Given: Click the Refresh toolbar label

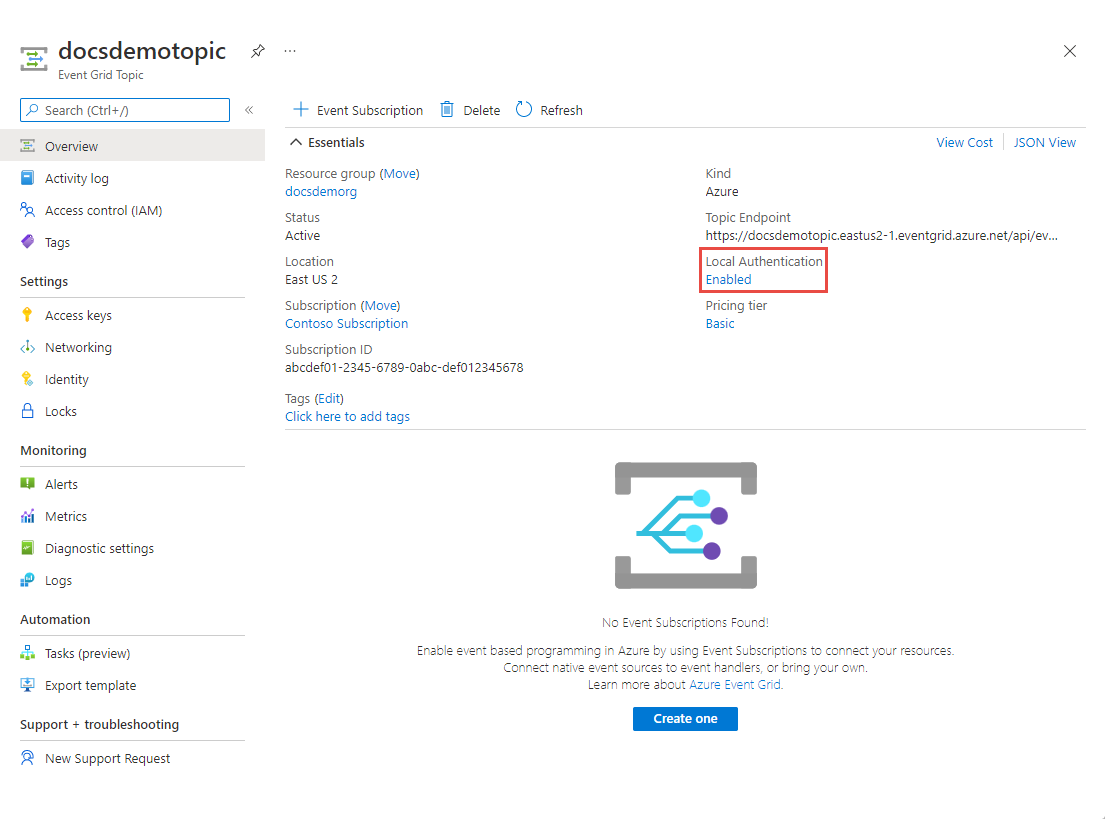Looking at the screenshot, I should 561,111.
